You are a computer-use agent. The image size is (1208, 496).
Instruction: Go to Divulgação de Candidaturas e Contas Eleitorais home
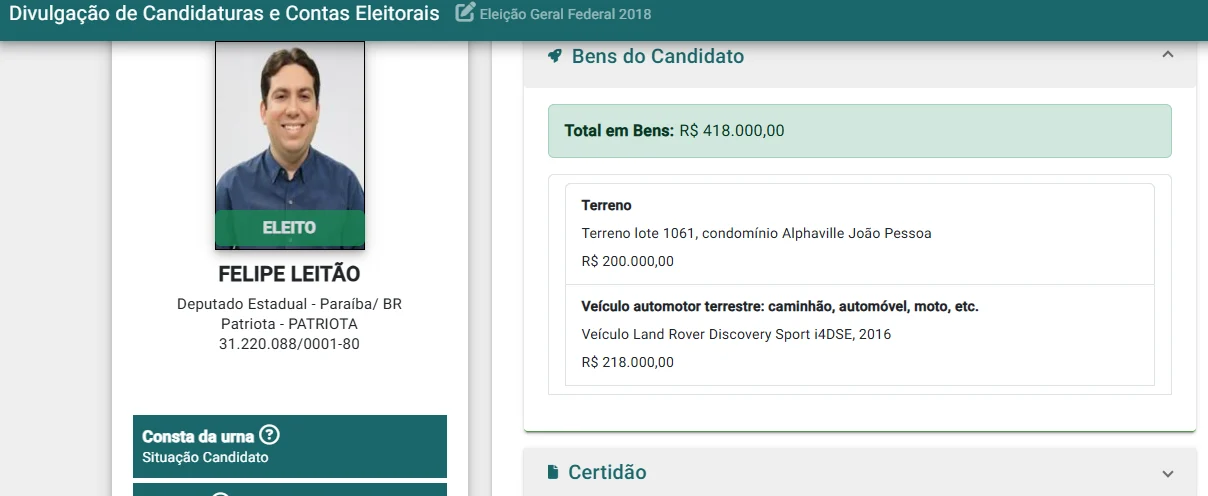(224, 14)
